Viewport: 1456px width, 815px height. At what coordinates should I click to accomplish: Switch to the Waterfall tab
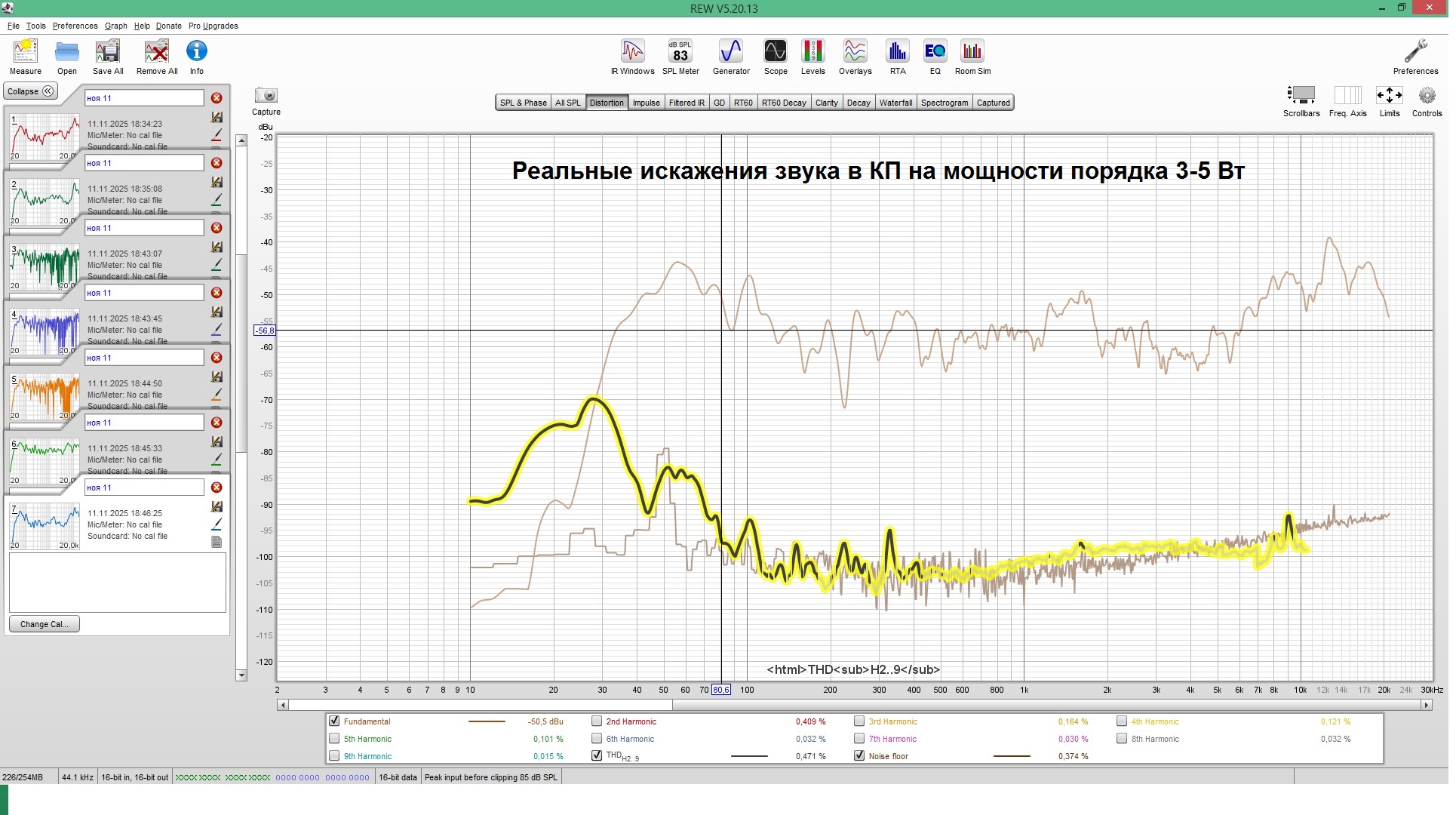coord(895,103)
